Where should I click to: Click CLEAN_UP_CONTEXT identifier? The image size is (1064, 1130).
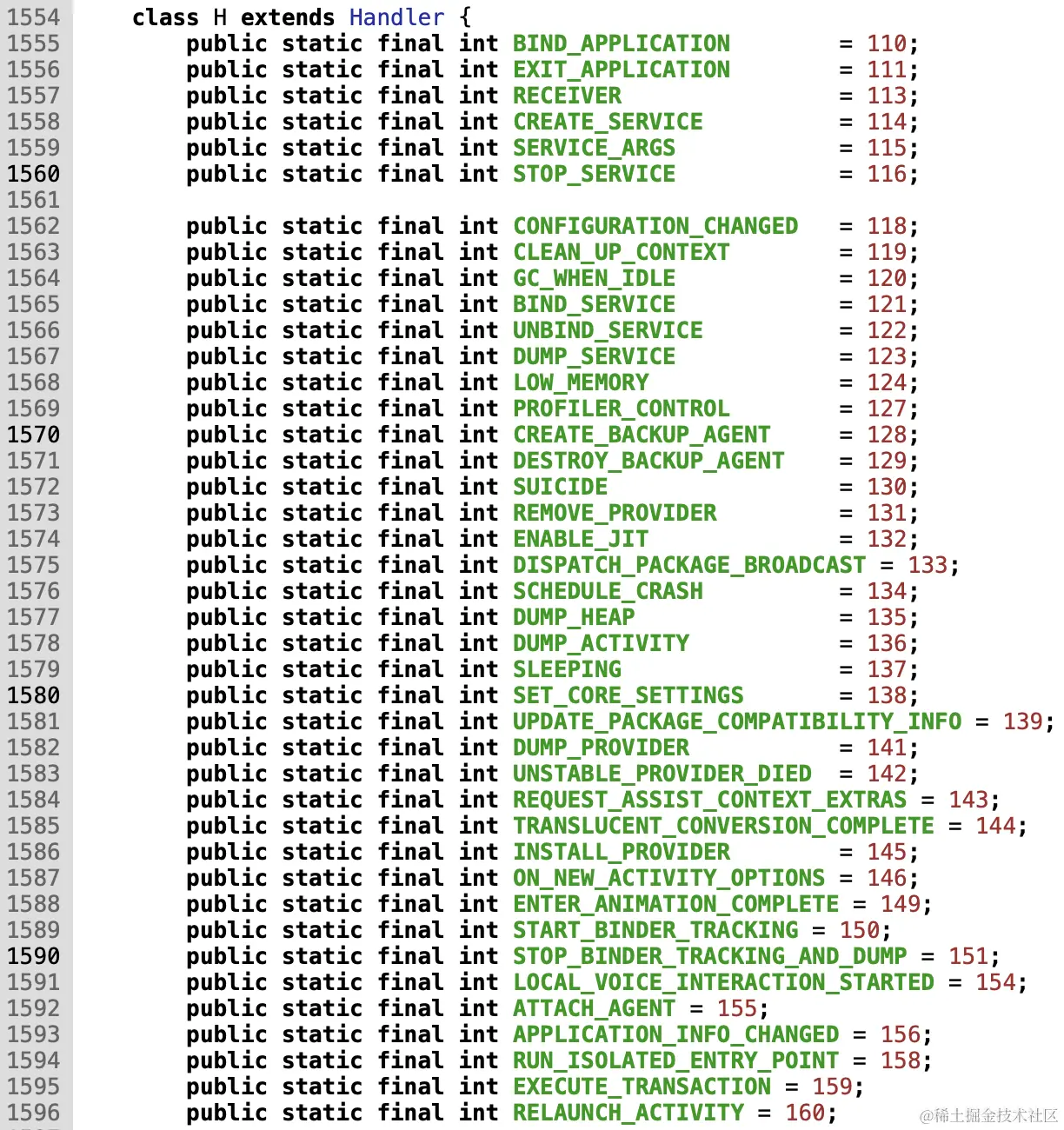point(622,252)
